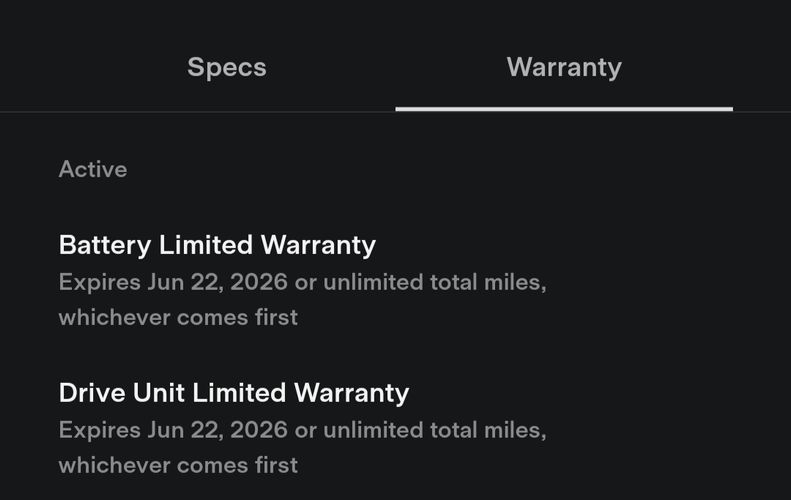Click the word 'Battery' in the first heading
This screenshot has width=791, height=500.
pyautogui.click(x=105, y=245)
